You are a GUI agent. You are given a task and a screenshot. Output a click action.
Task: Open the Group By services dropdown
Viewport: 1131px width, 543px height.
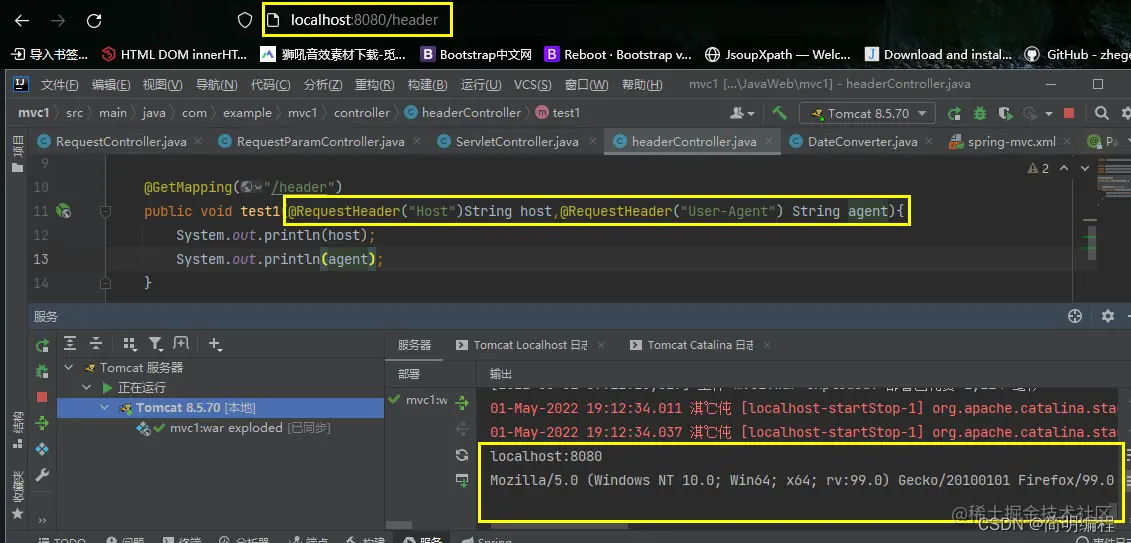130,343
